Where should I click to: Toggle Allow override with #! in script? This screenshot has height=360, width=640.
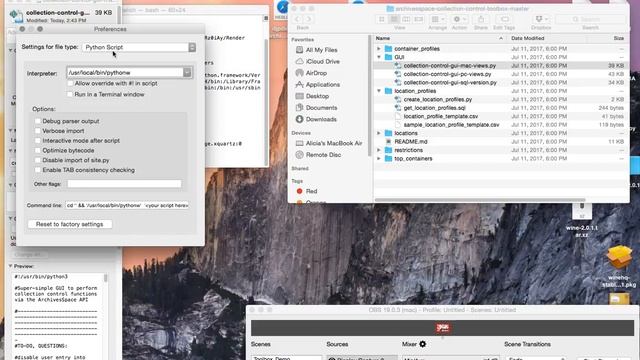70,83
